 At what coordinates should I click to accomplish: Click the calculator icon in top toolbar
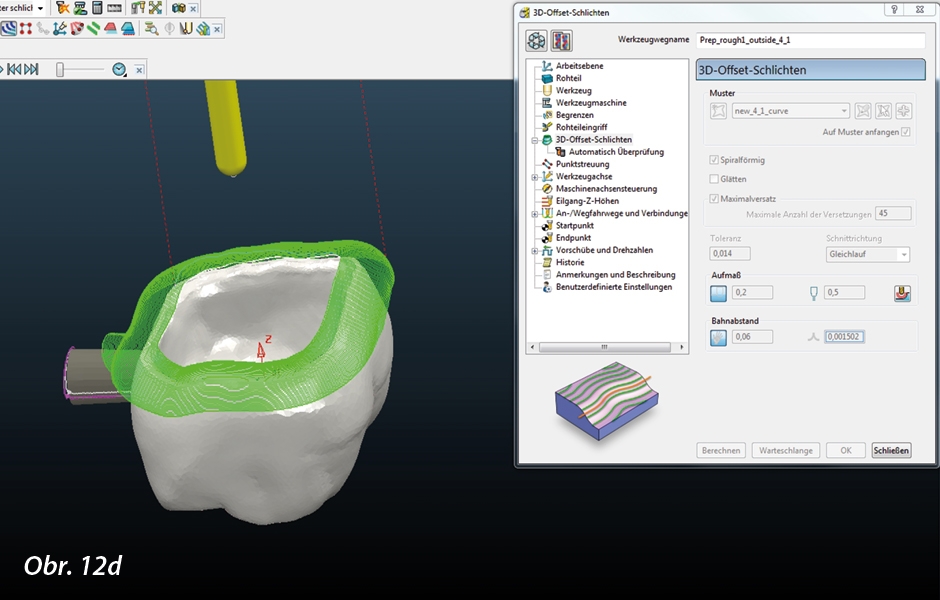[x=97, y=8]
